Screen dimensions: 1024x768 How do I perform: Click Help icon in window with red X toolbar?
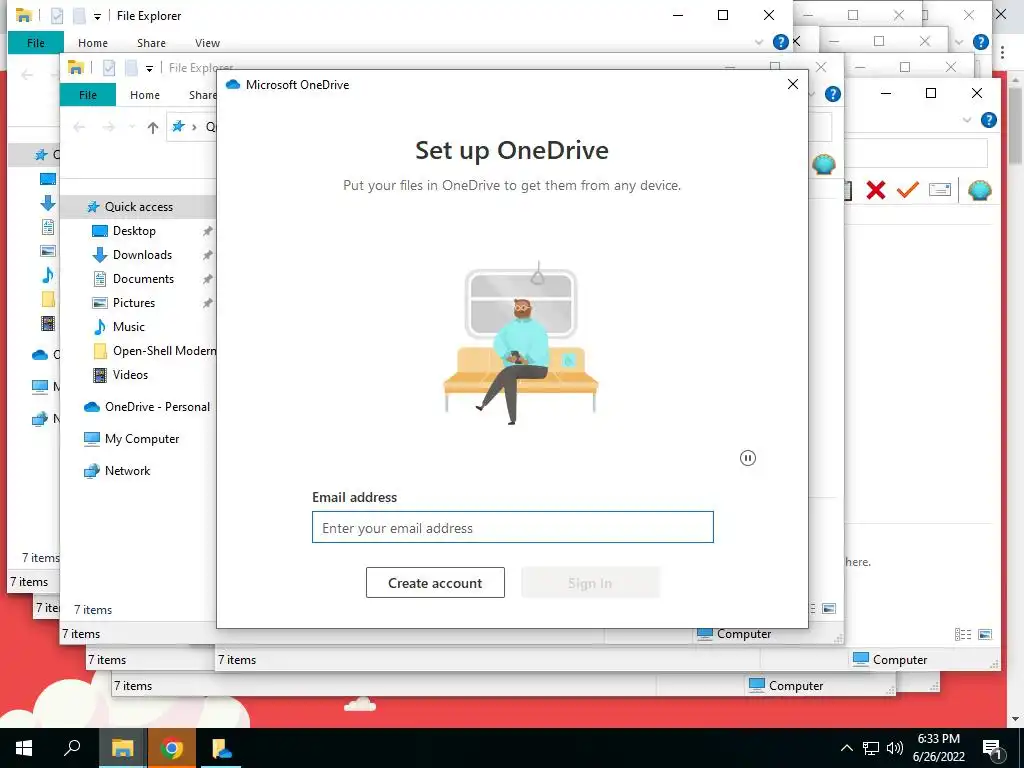pos(989,120)
